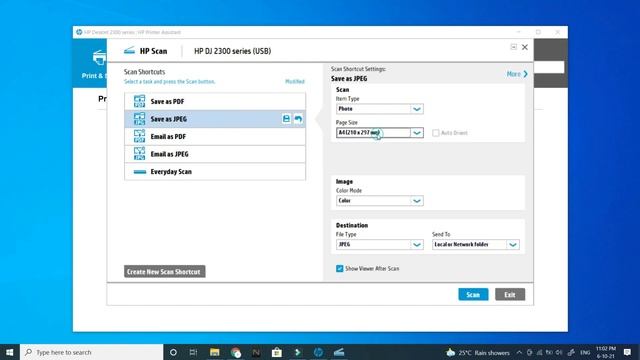Click ENG language indicator in system tray
The width and height of the screenshot is (640, 360).
(x=585, y=352)
